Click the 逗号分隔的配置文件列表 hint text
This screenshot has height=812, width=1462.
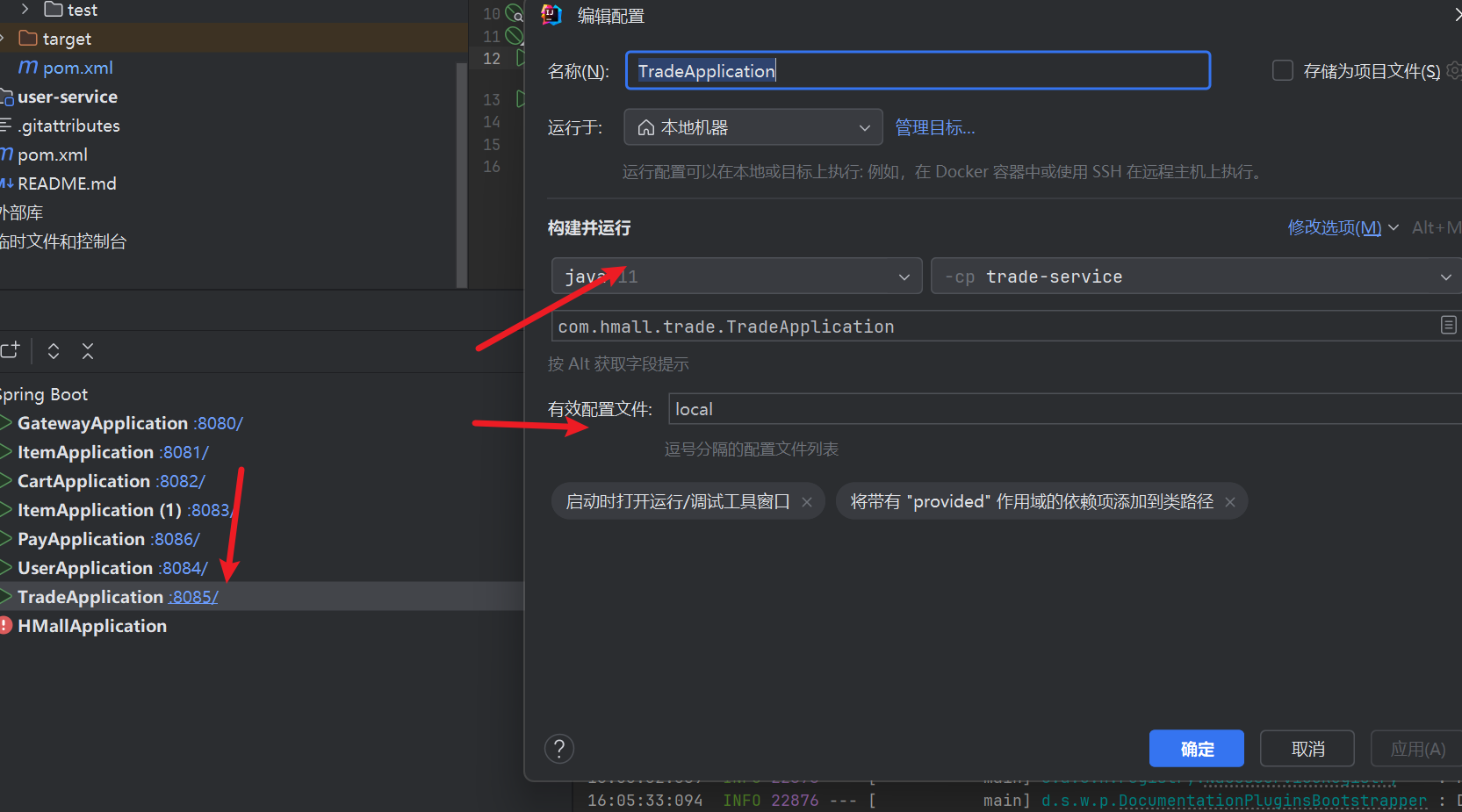pos(752,449)
